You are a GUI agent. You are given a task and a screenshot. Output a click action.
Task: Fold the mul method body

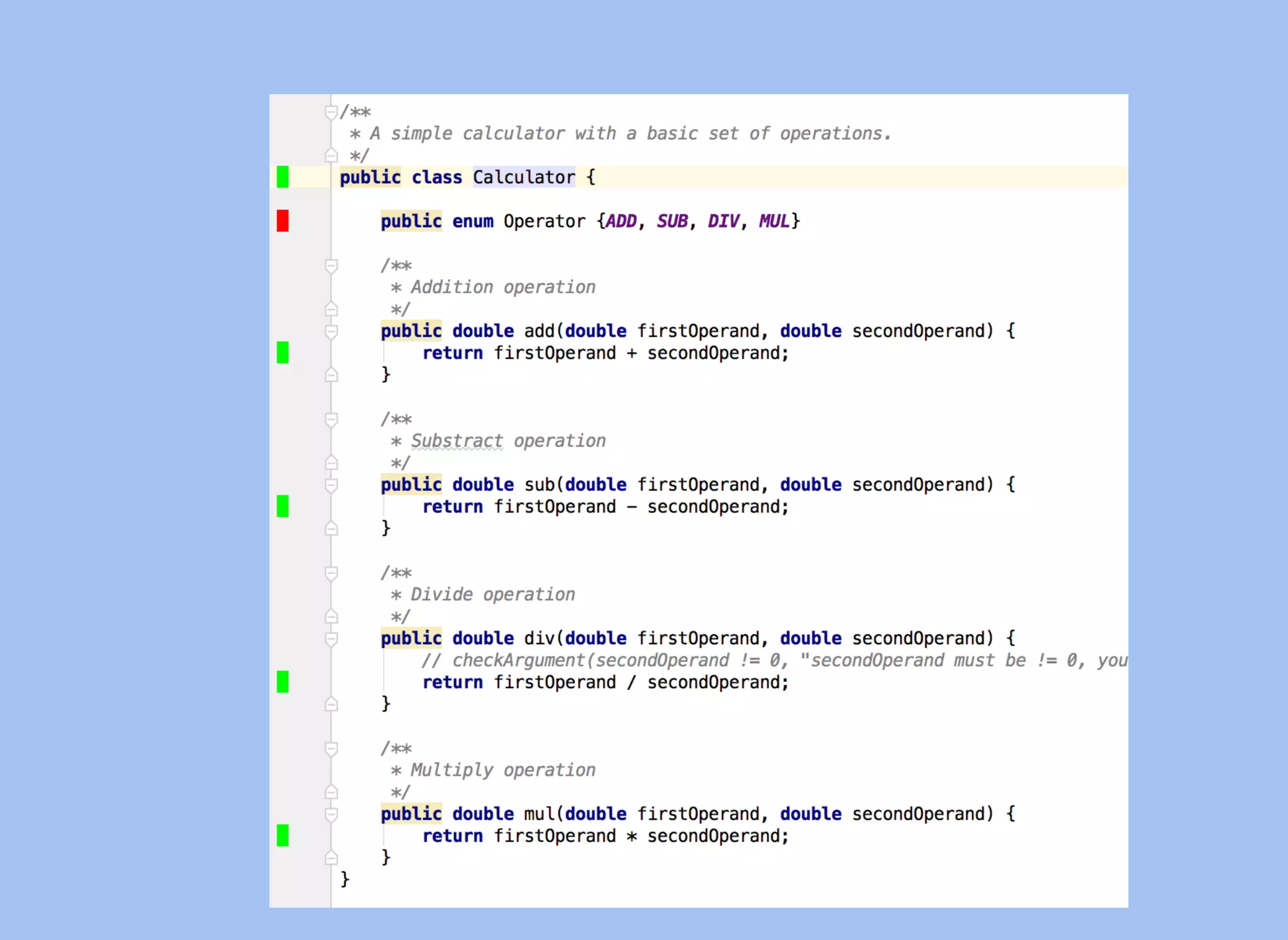pyautogui.click(x=331, y=814)
